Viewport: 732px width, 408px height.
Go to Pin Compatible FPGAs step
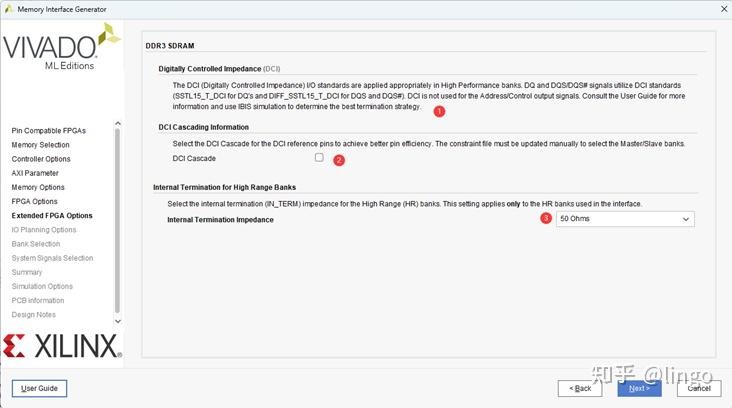(49, 131)
